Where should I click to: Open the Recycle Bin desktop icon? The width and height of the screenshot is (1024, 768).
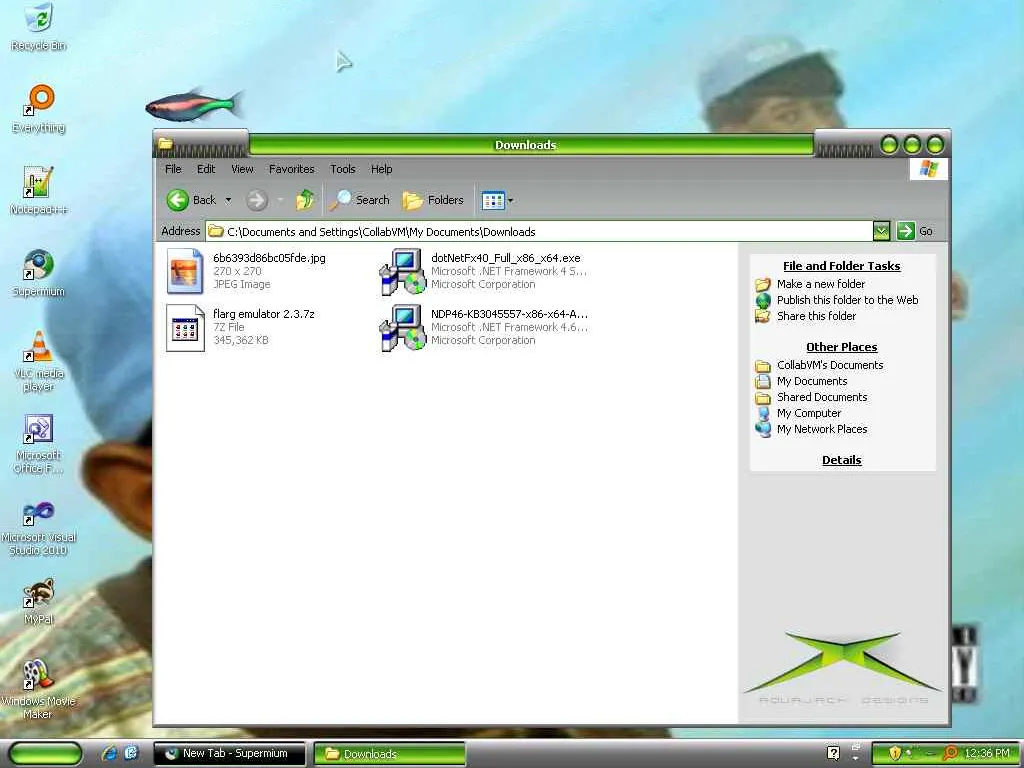tap(39, 26)
